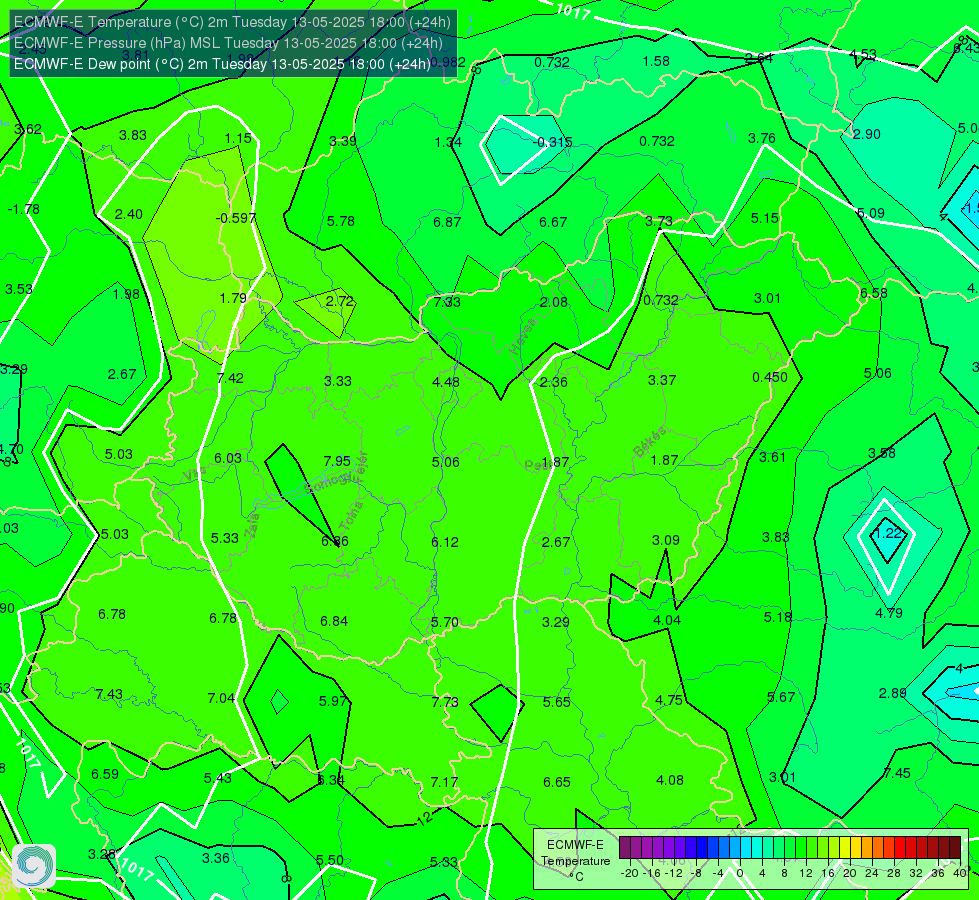Click the map value 3.36
979x900 pixels.
(215, 858)
